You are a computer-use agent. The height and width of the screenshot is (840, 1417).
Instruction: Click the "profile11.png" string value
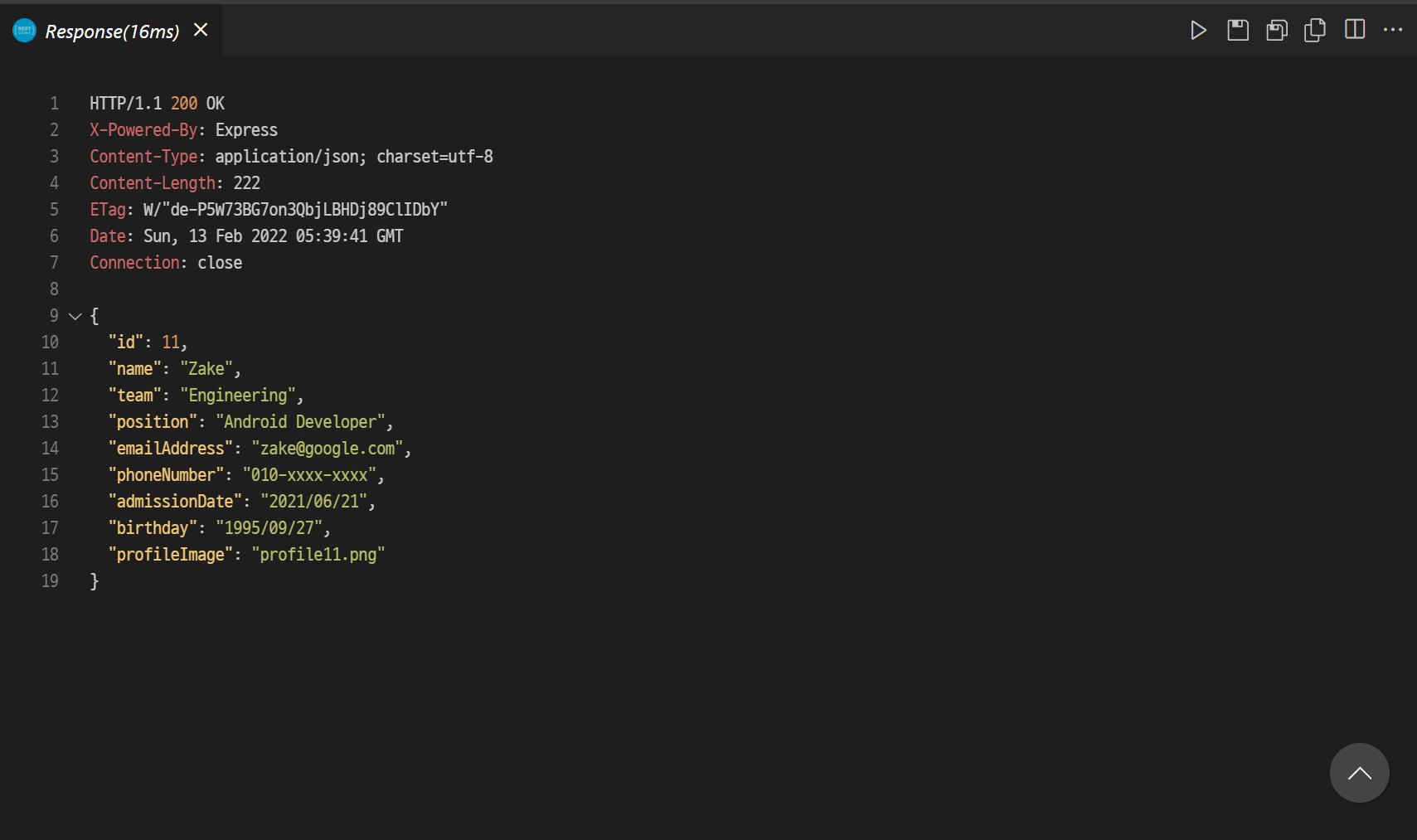point(318,555)
